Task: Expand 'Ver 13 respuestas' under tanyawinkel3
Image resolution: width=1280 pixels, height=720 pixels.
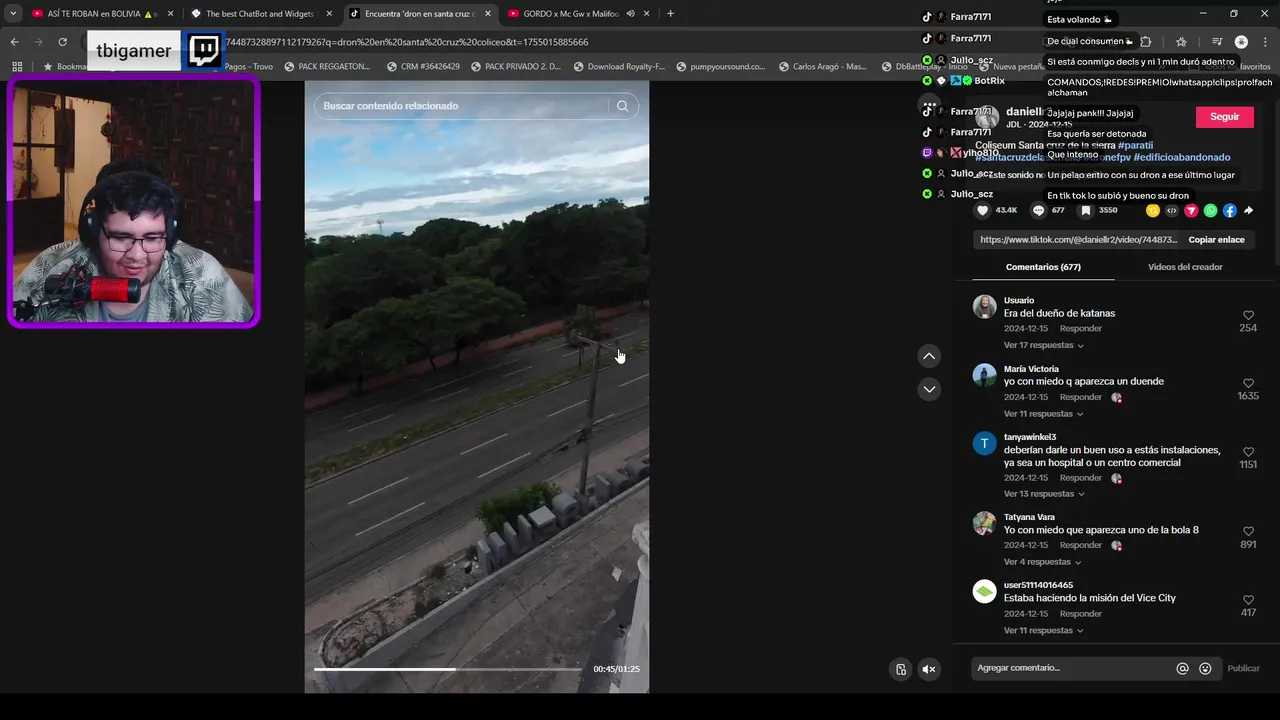Action: coord(1044,494)
